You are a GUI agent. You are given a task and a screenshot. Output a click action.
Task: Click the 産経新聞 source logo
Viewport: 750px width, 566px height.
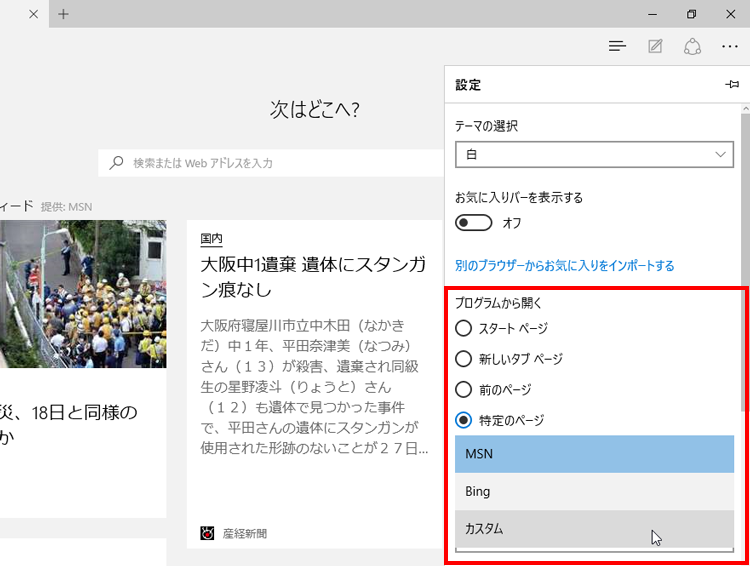[x=207, y=532]
